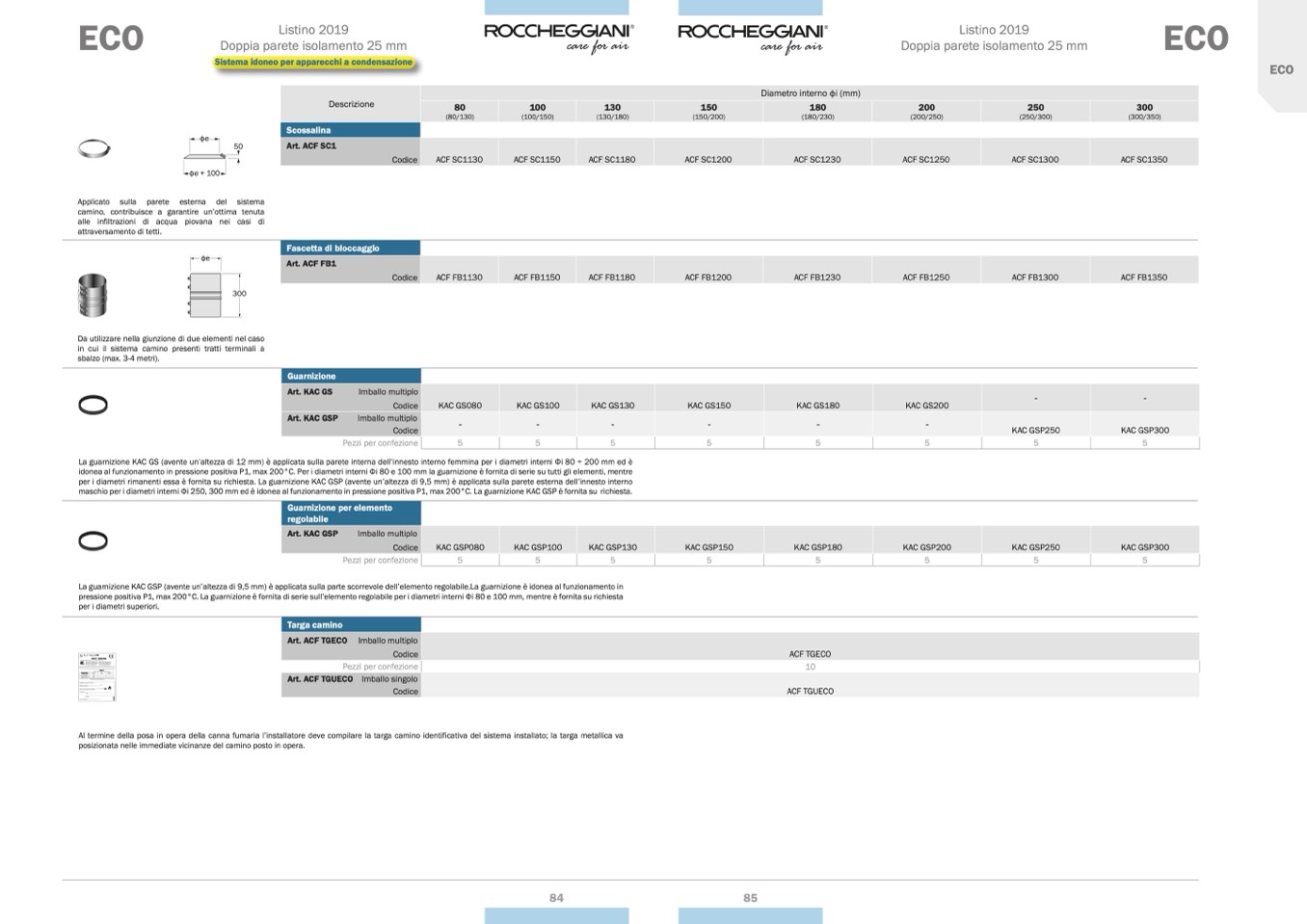Select the KAC GSP250 code in Guarnizione table
Image resolution: width=1307 pixels, height=924 pixels.
[1035, 431]
